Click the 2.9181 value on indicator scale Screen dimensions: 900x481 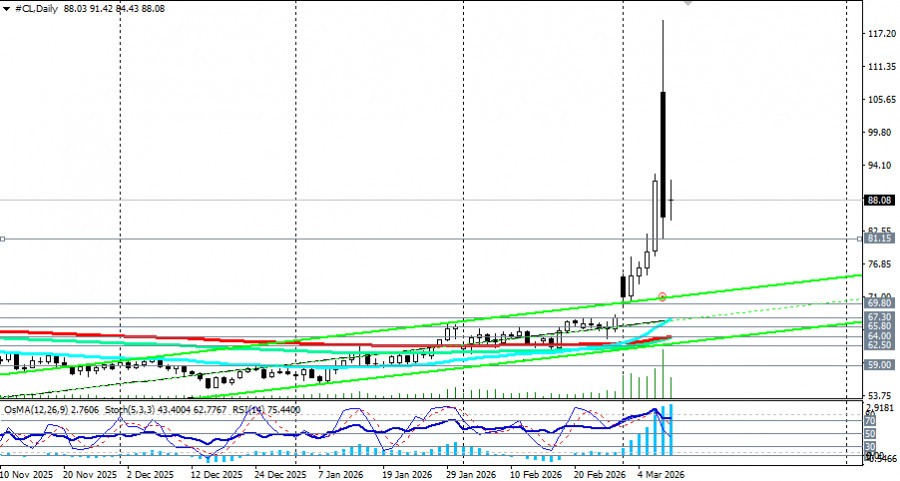click(x=879, y=407)
